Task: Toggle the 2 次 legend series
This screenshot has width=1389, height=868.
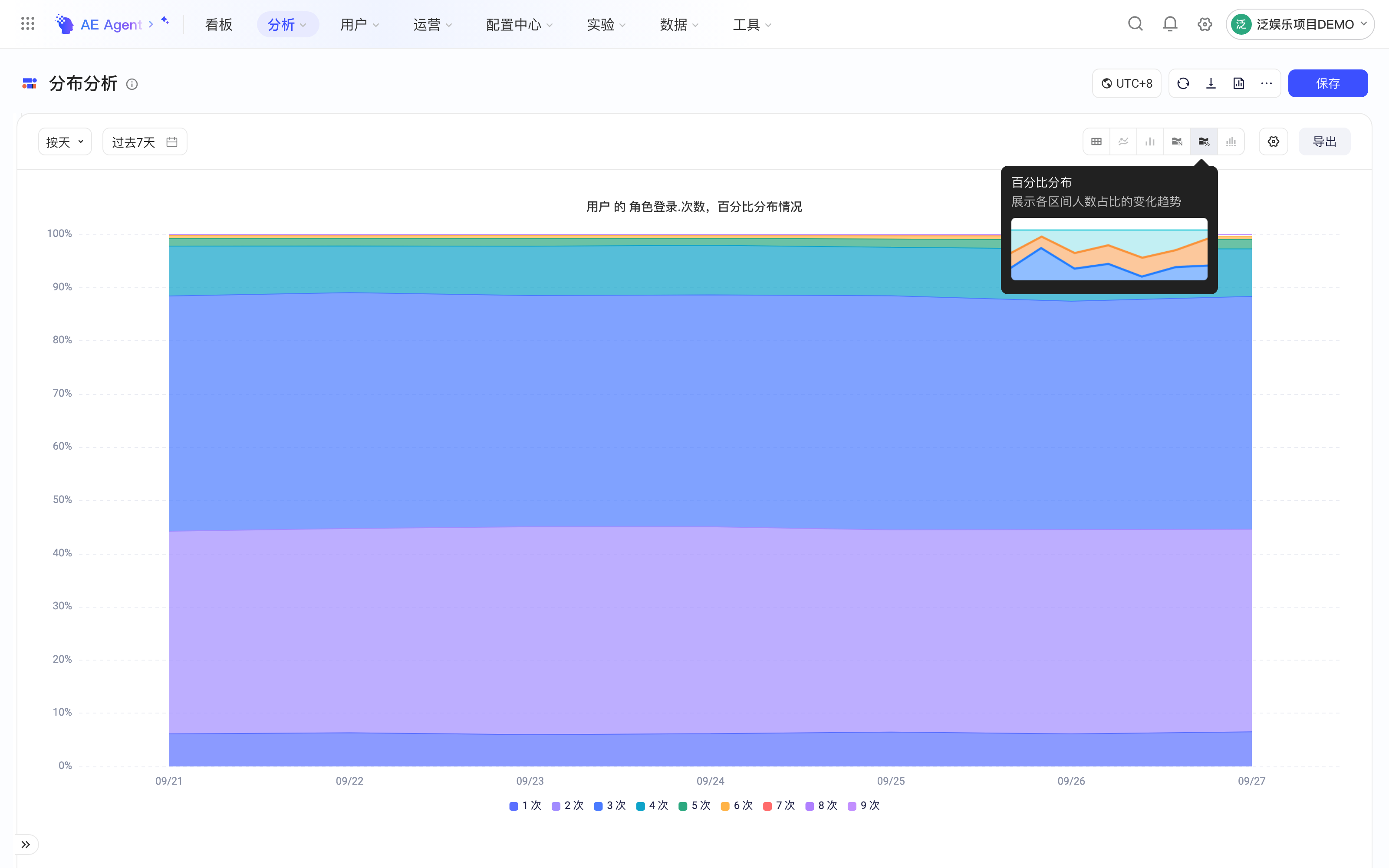Action: [x=567, y=806]
